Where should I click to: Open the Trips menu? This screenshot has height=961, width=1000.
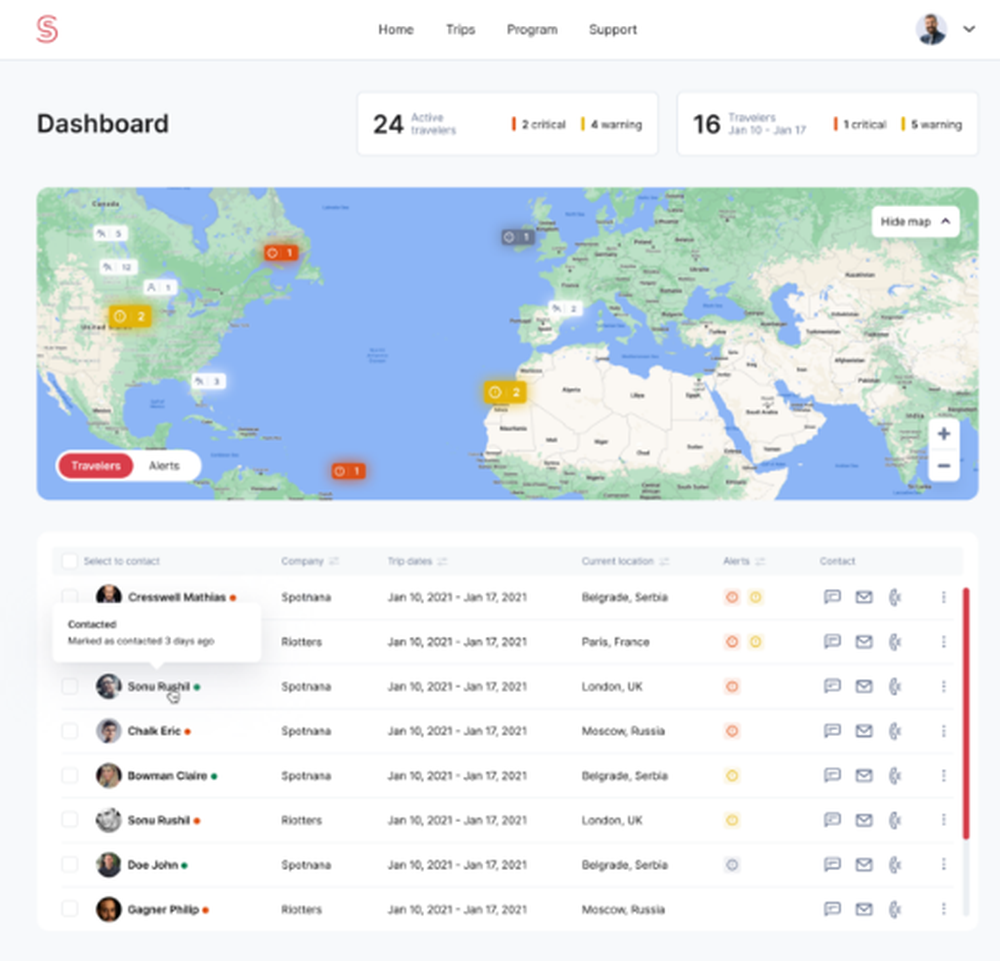pyautogui.click(x=460, y=29)
